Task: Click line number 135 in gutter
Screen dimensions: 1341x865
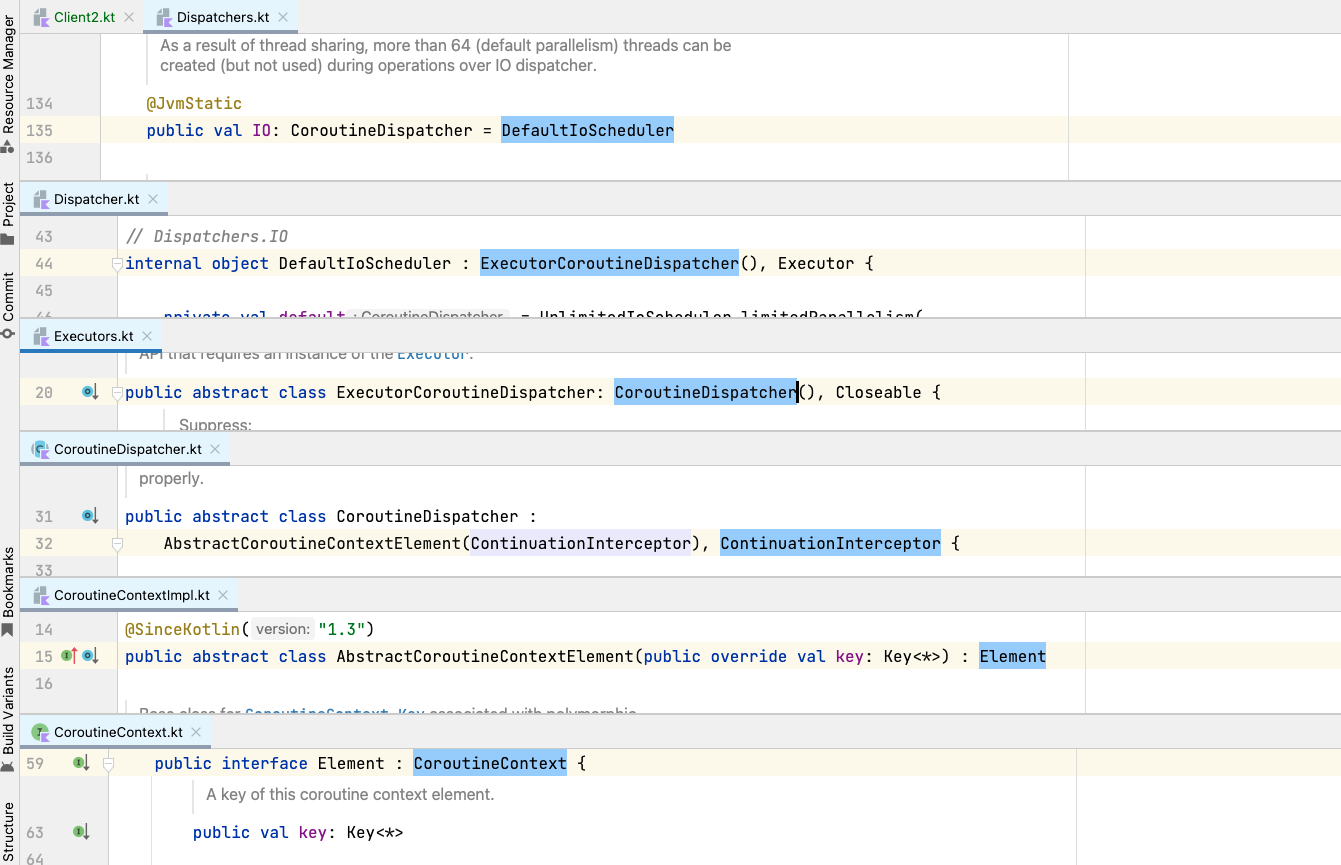Action: tap(40, 130)
